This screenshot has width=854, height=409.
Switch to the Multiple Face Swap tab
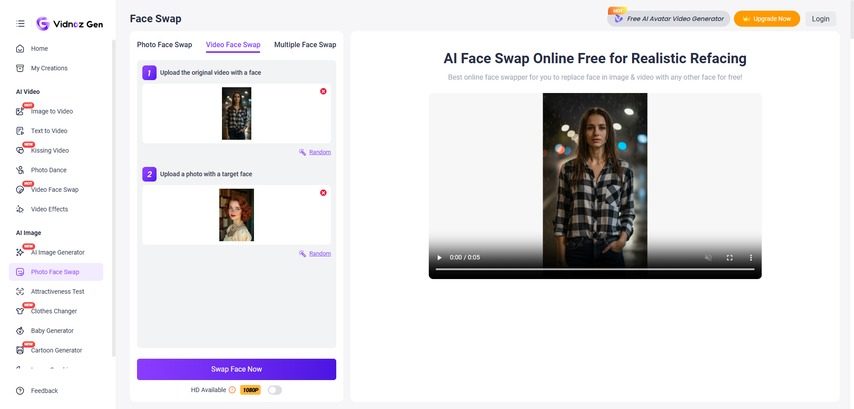click(x=305, y=45)
